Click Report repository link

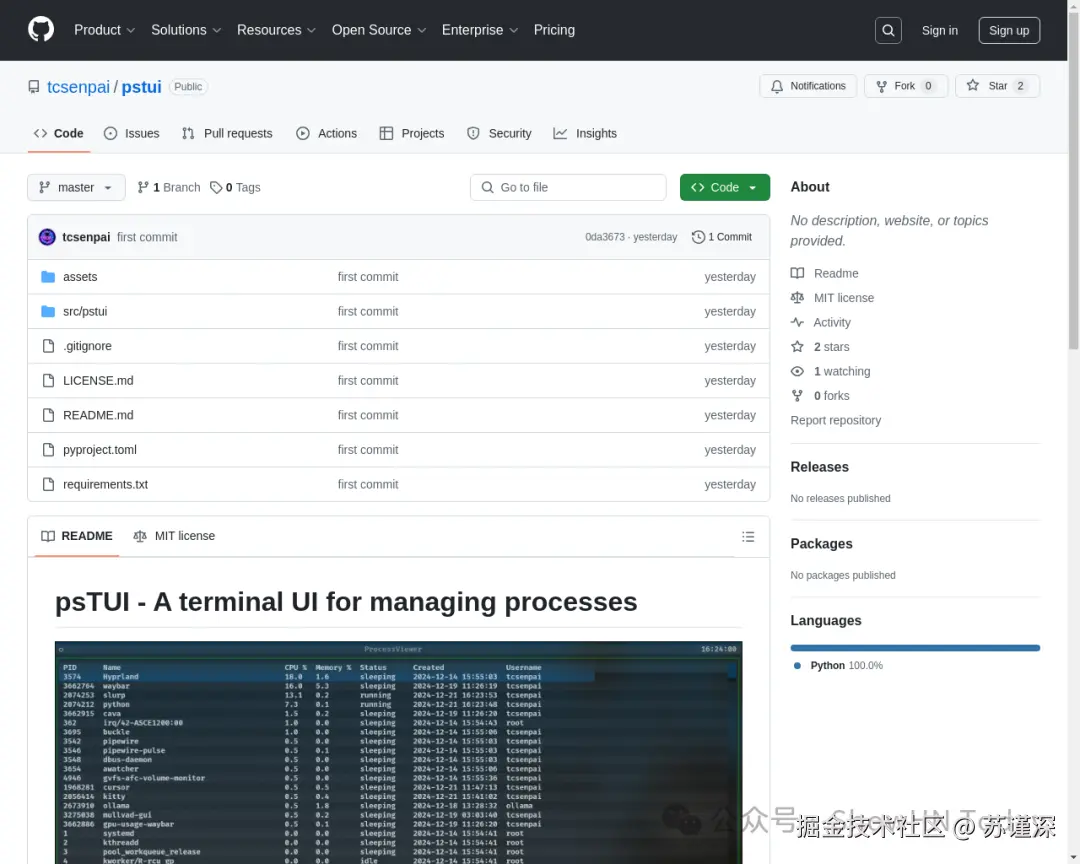click(x=835, y=420)
